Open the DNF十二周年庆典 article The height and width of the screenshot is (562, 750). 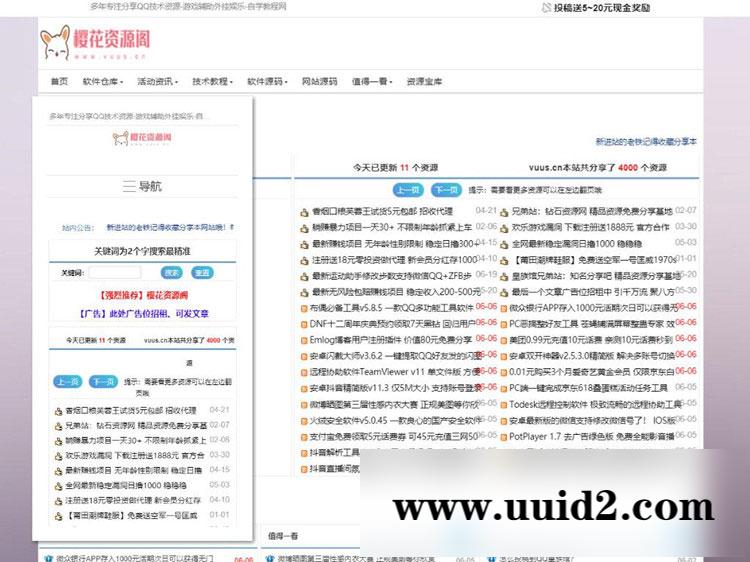point(392,324)
